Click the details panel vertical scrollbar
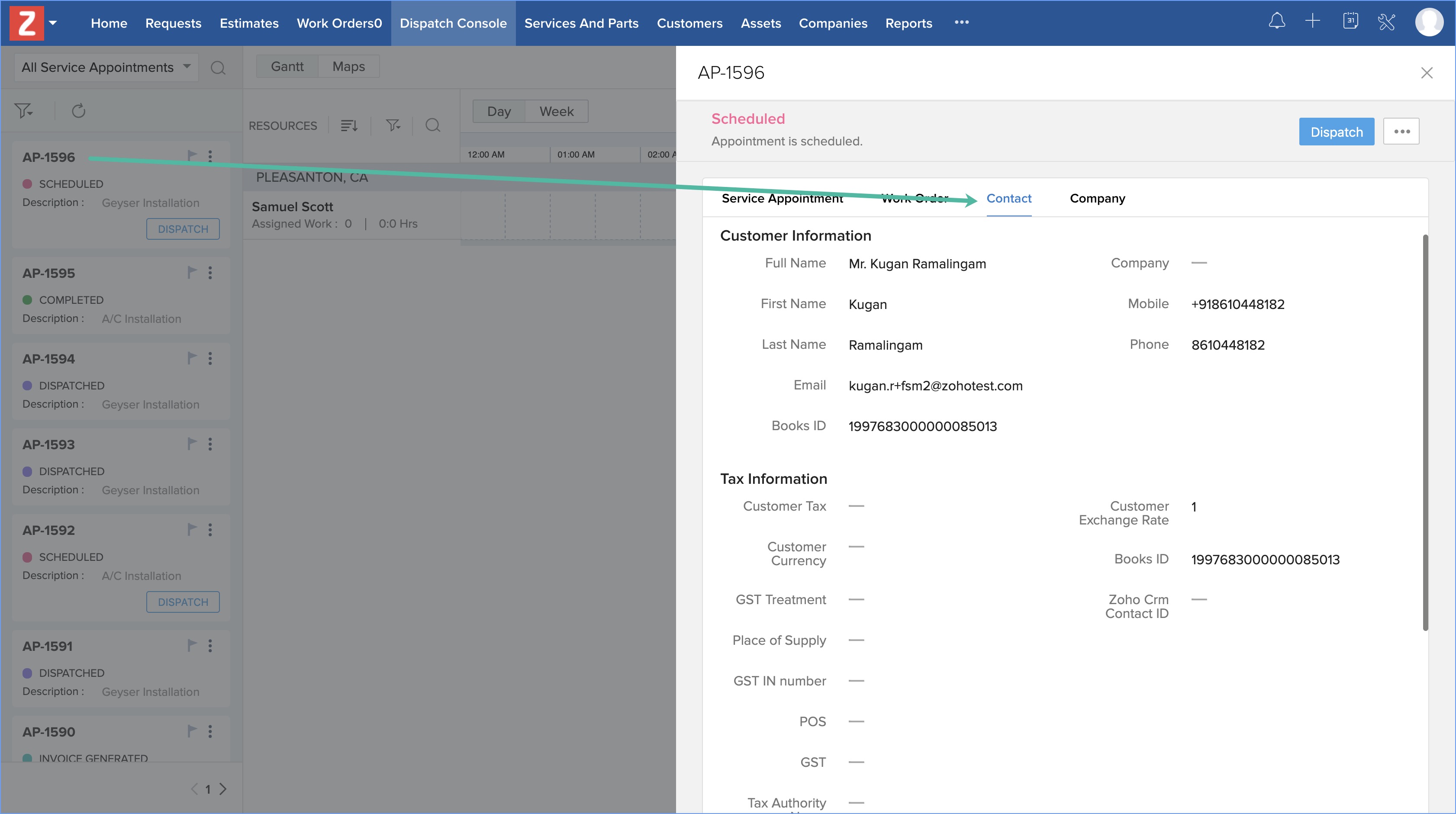1456x814 pixels. 1425,432
